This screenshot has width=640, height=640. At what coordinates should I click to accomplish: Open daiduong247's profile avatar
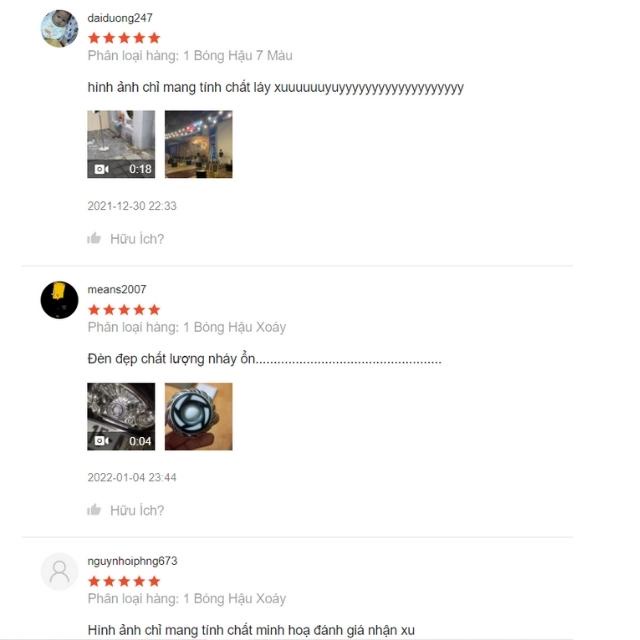(60, 29)
